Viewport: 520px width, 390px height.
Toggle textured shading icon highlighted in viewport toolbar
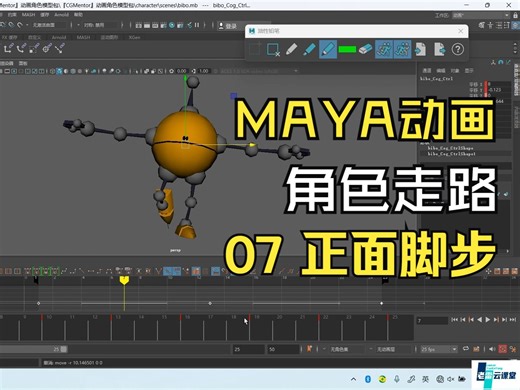coord(59,71)
